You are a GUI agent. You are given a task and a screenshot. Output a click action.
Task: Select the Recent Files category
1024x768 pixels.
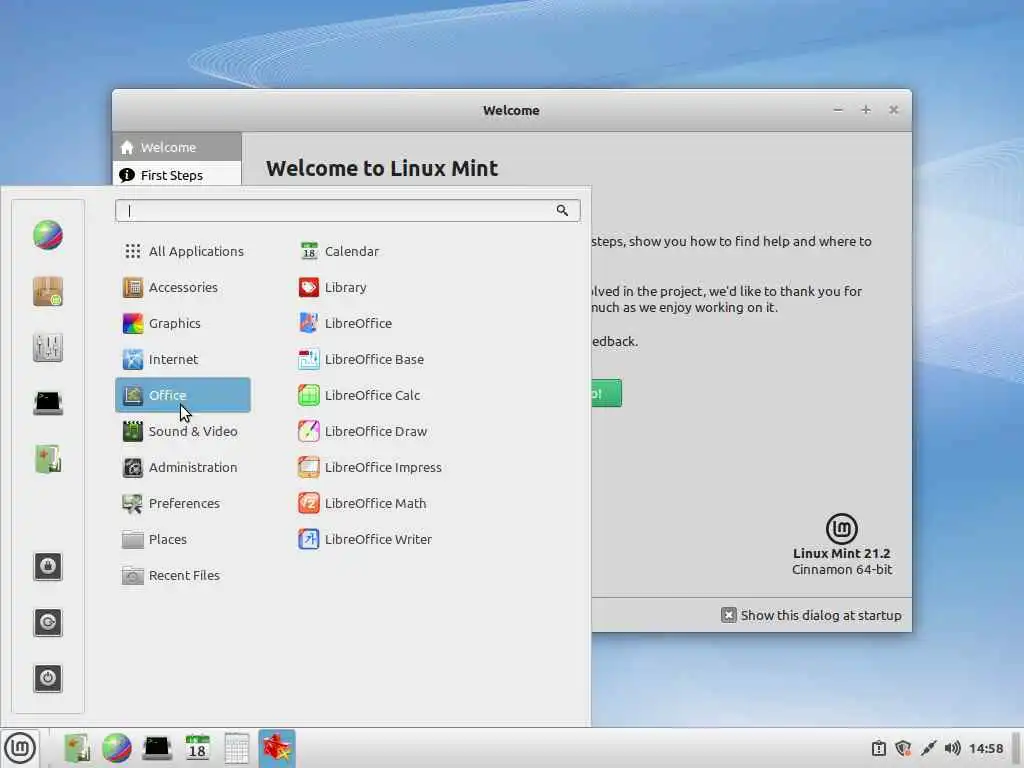183,575
